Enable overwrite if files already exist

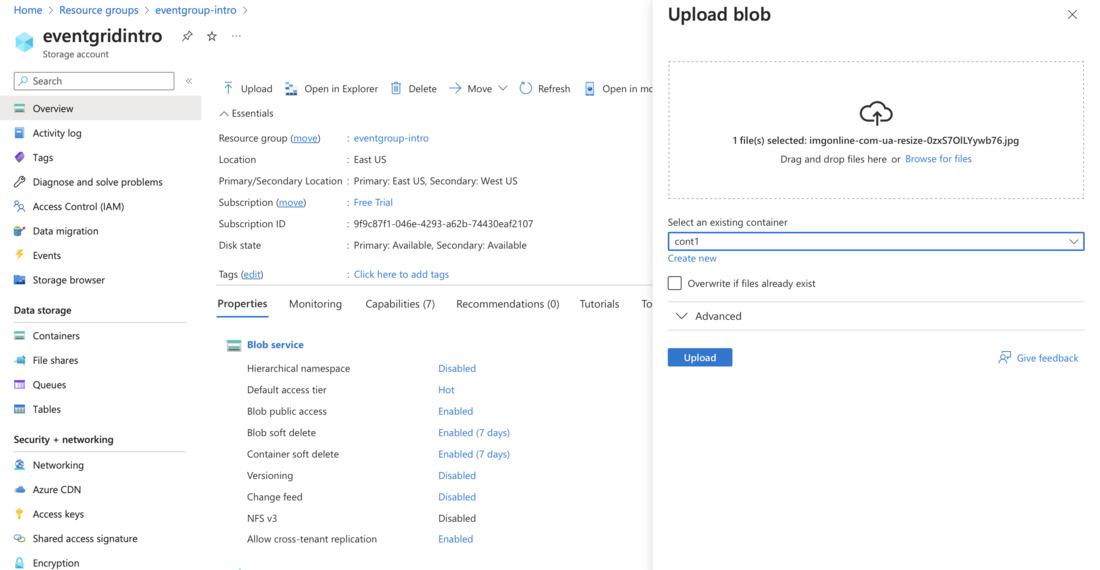click(x=675, y=283)
